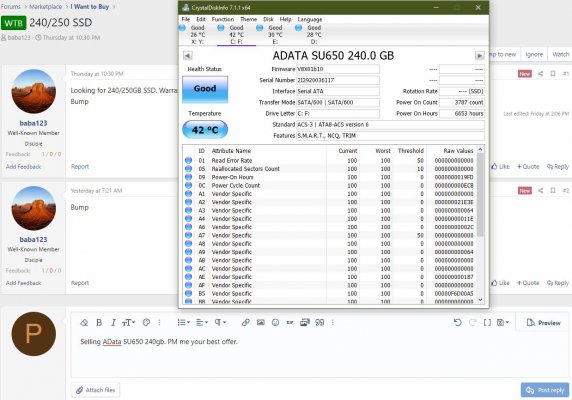Image resolution: width=572 pixels, height=400 pixels.
Task: Report the first post
Action: click(80, 167)
